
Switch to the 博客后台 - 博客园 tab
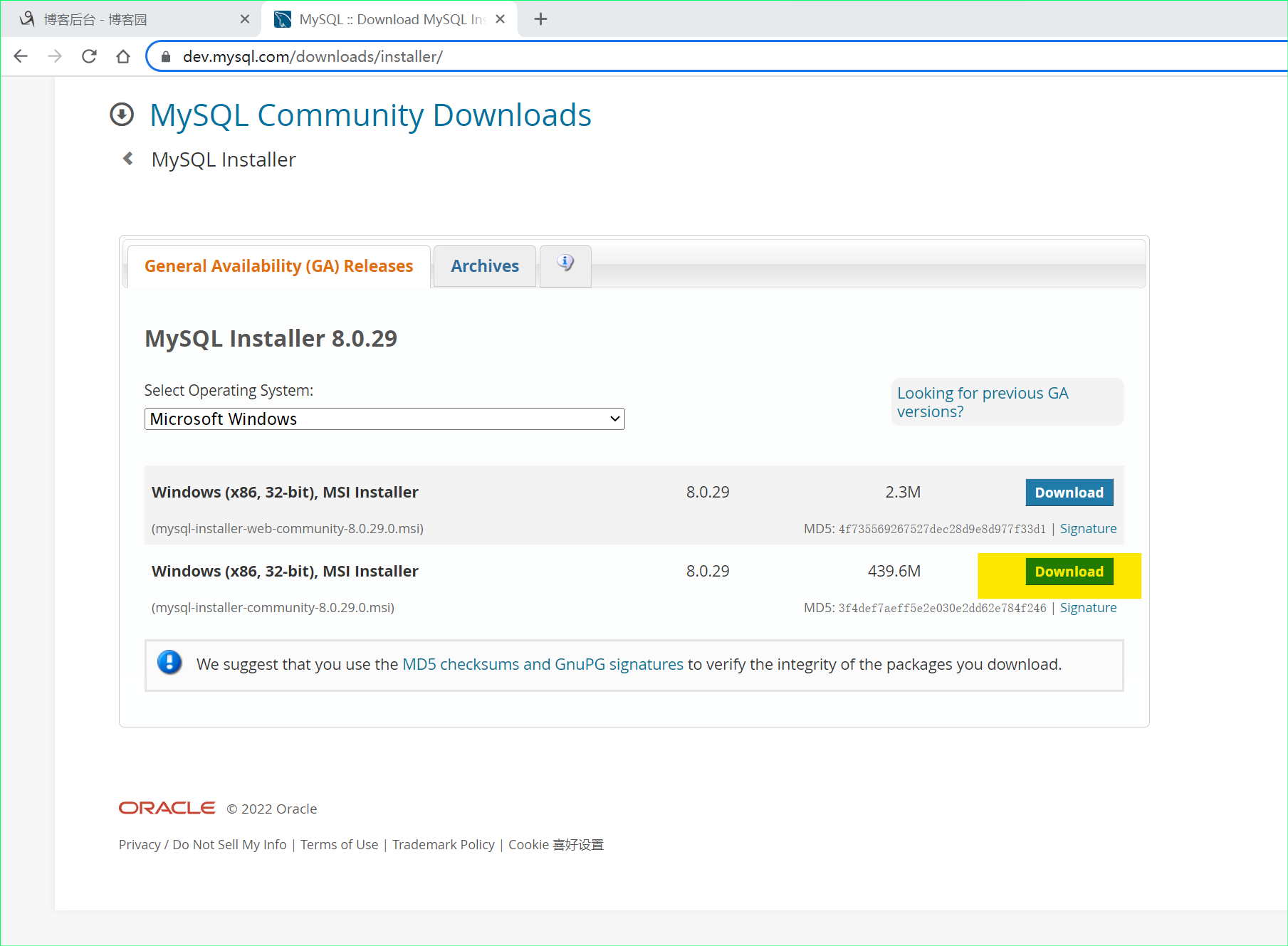tap(132, 19)
